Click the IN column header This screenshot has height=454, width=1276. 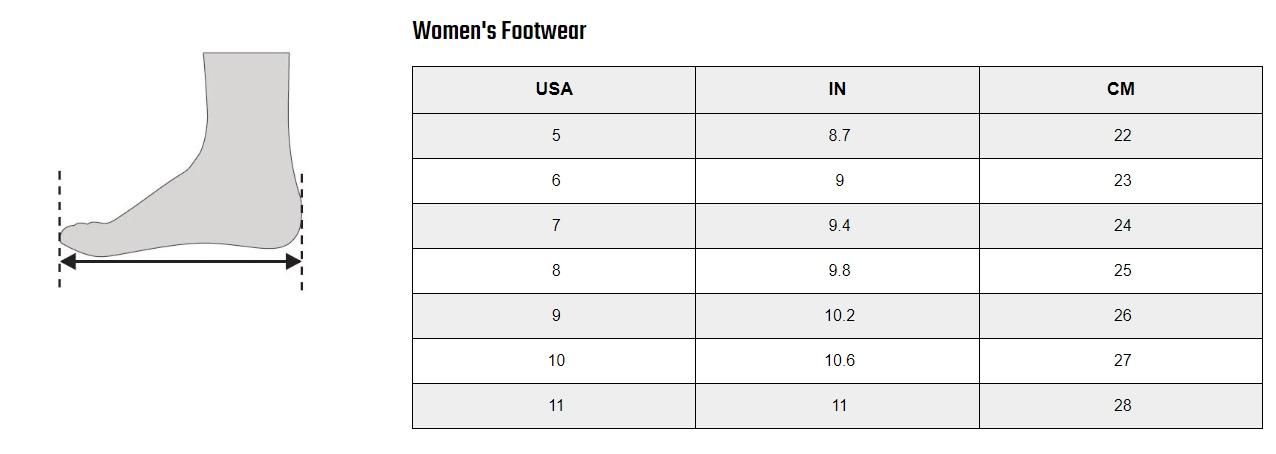pos(837,90)
